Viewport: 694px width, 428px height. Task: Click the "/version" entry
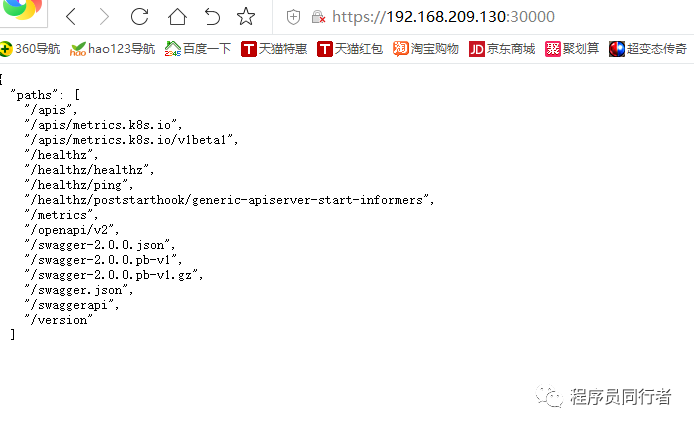58,320
